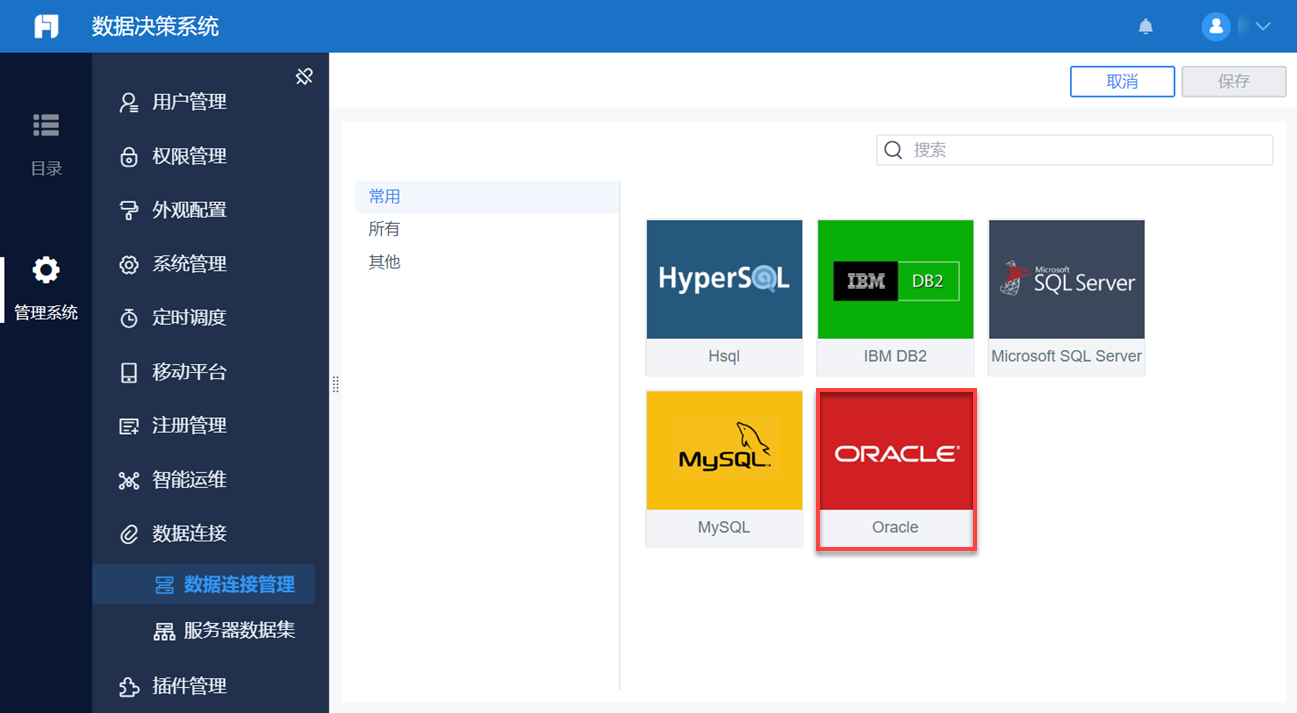Click the Oracle label under logo
Image resolution: width=1297 pixels, height=713 pixels.
tap(895, 527)
